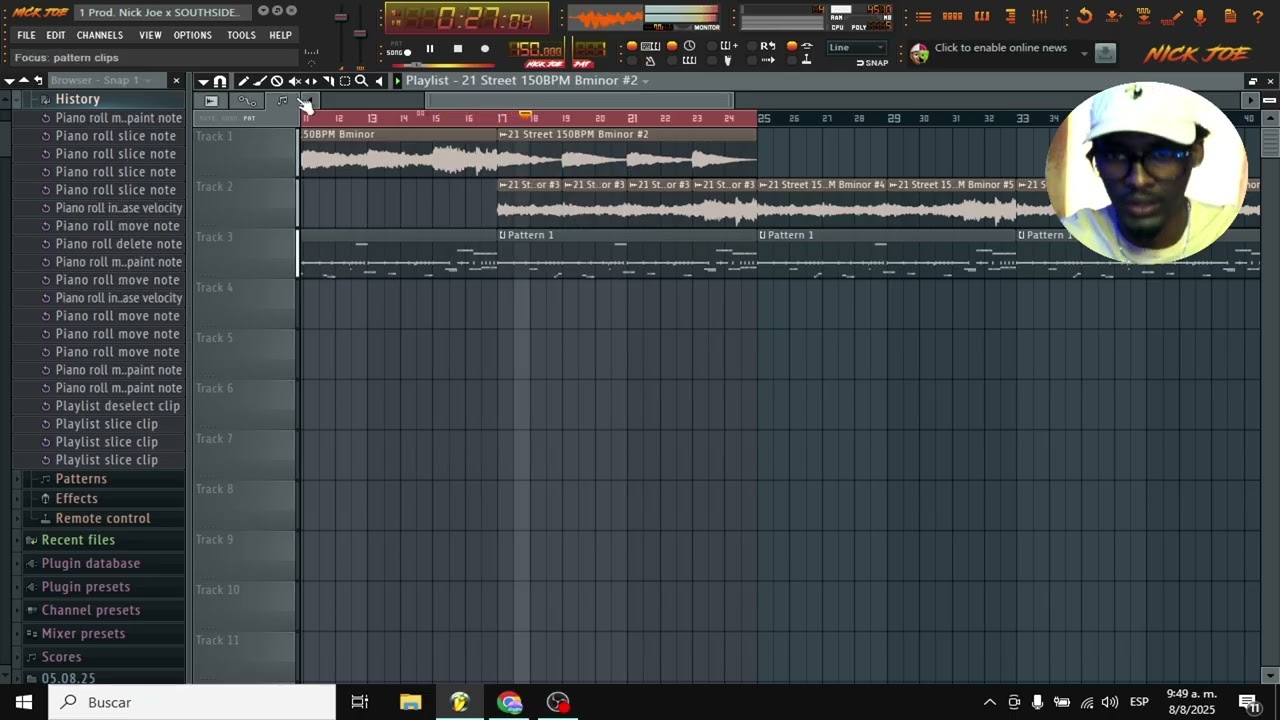Expand the Effects folder in browser
1280x720 pixels.
[77, 498]
